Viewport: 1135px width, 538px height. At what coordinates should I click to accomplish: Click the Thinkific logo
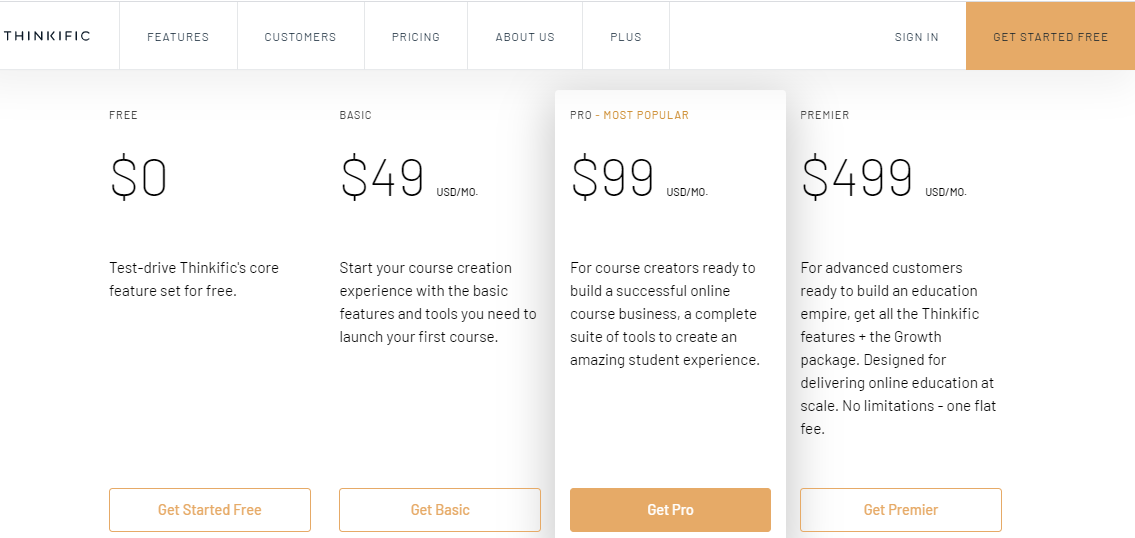[47, 36]
